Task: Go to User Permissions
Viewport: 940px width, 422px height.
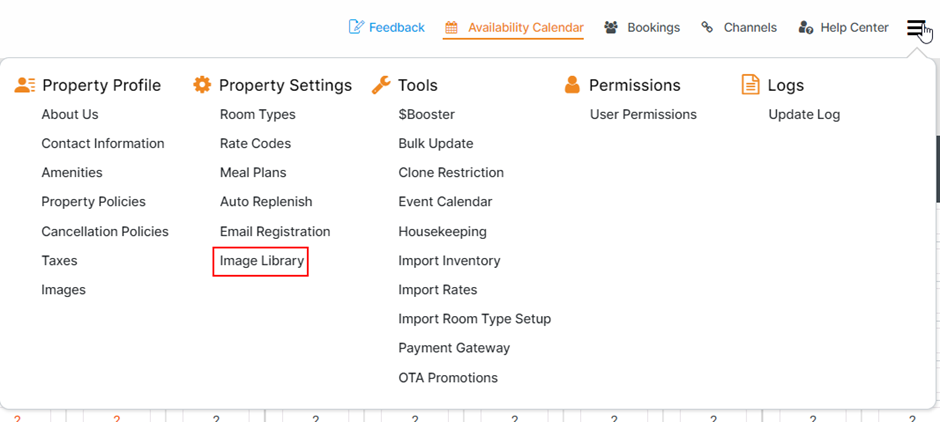Action: [643, 114]
